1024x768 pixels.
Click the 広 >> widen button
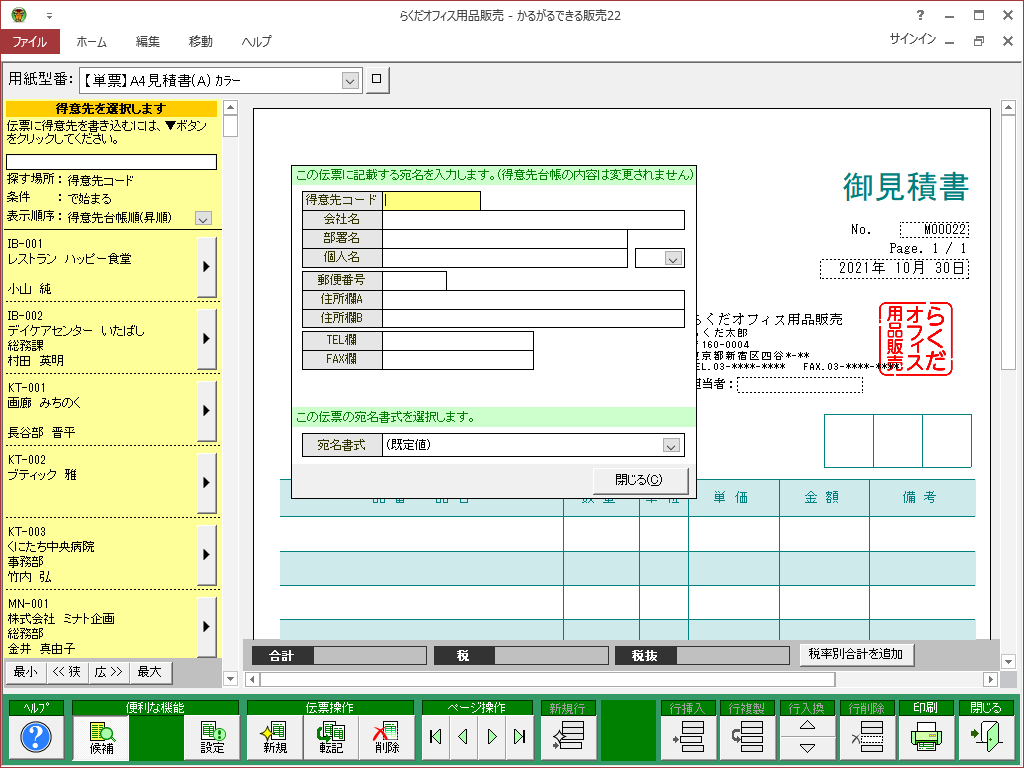[x=109, y=671]
